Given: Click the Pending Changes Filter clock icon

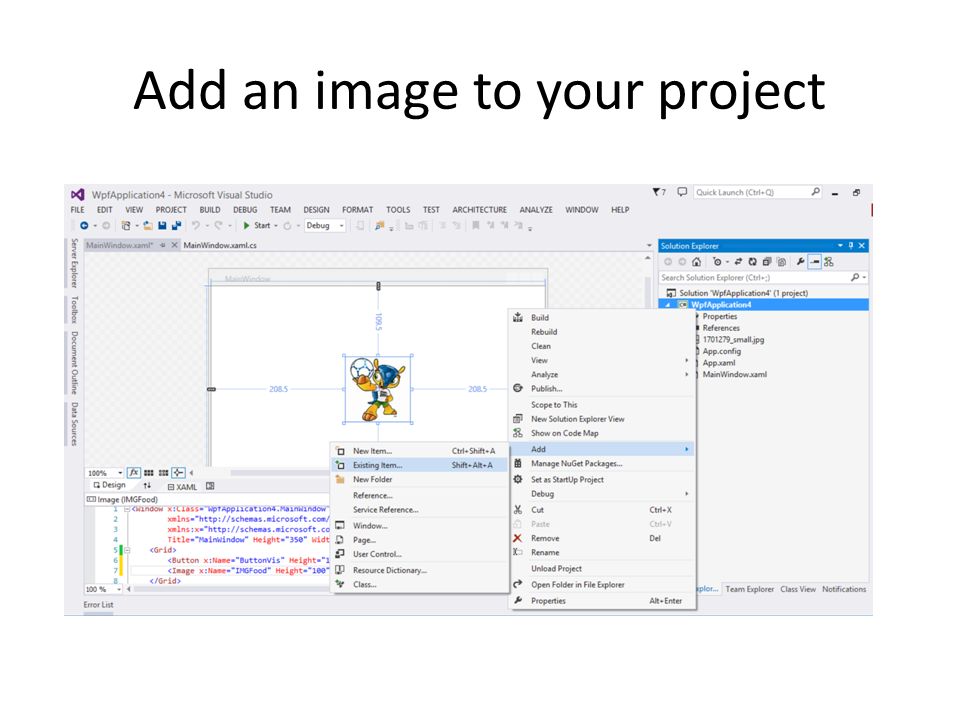Looking at the screenshot, I should (x=718, y=262).
